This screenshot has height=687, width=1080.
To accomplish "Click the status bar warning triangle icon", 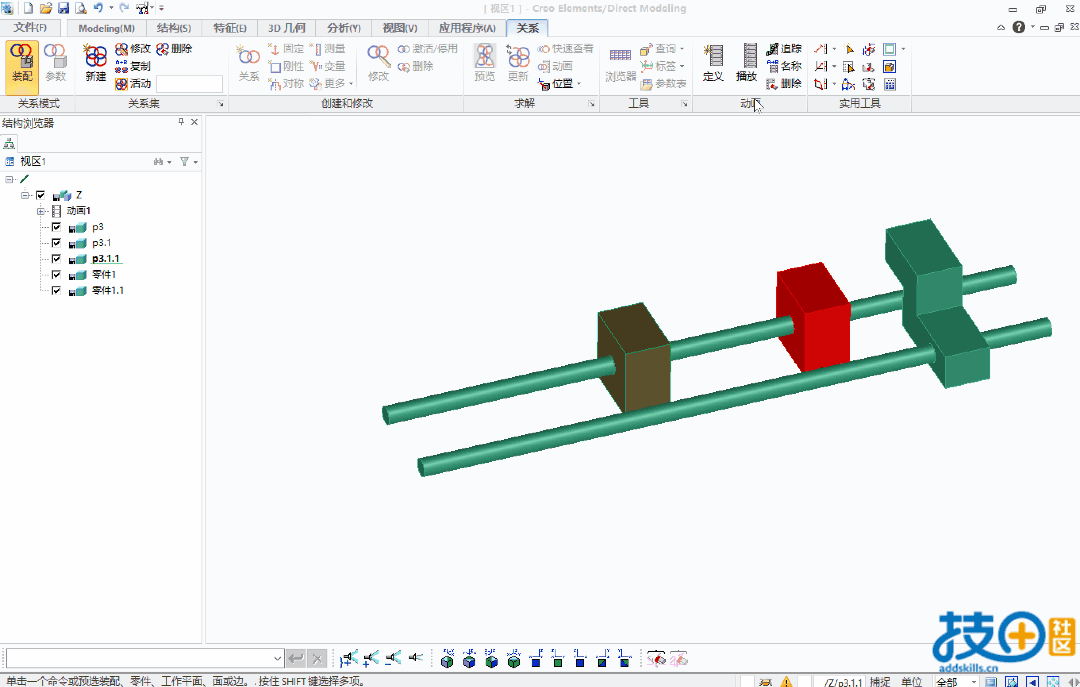I will [x=787, y=681].
